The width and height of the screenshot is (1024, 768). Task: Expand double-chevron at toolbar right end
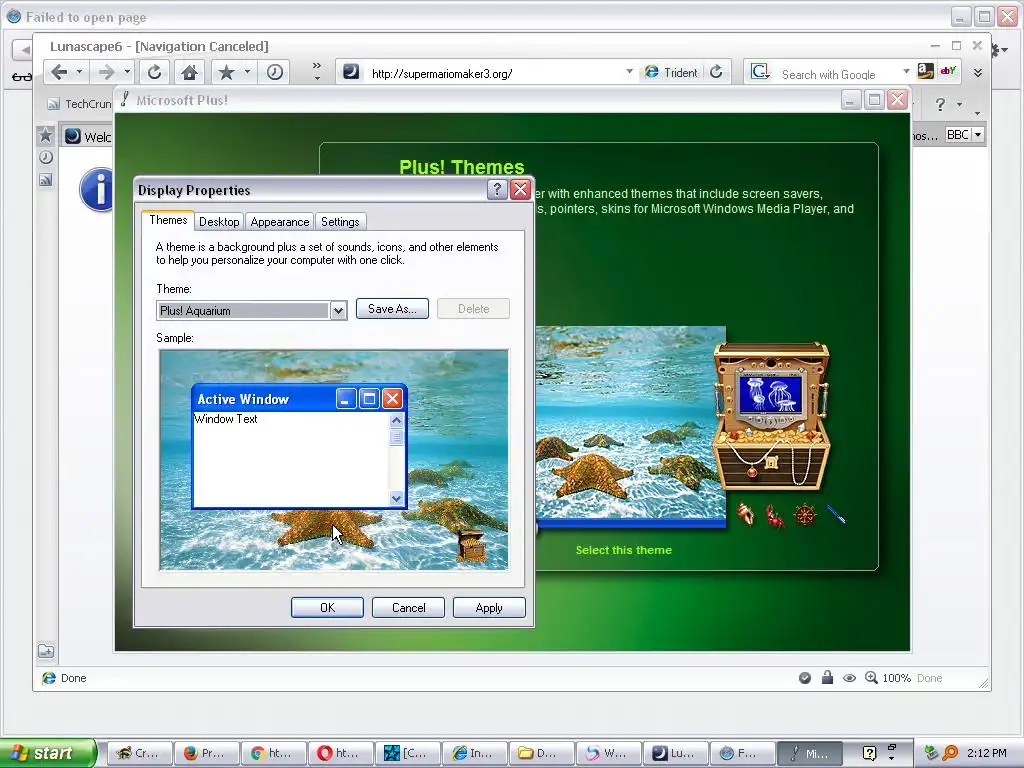[978, 72]
